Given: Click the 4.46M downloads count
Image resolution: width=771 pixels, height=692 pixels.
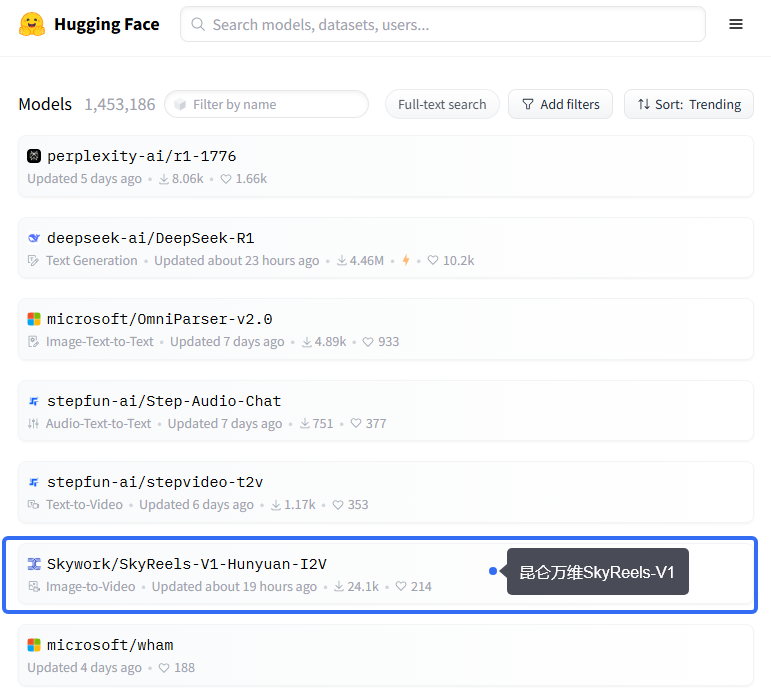Looking at the screenshot, I should tap(367, 261).
